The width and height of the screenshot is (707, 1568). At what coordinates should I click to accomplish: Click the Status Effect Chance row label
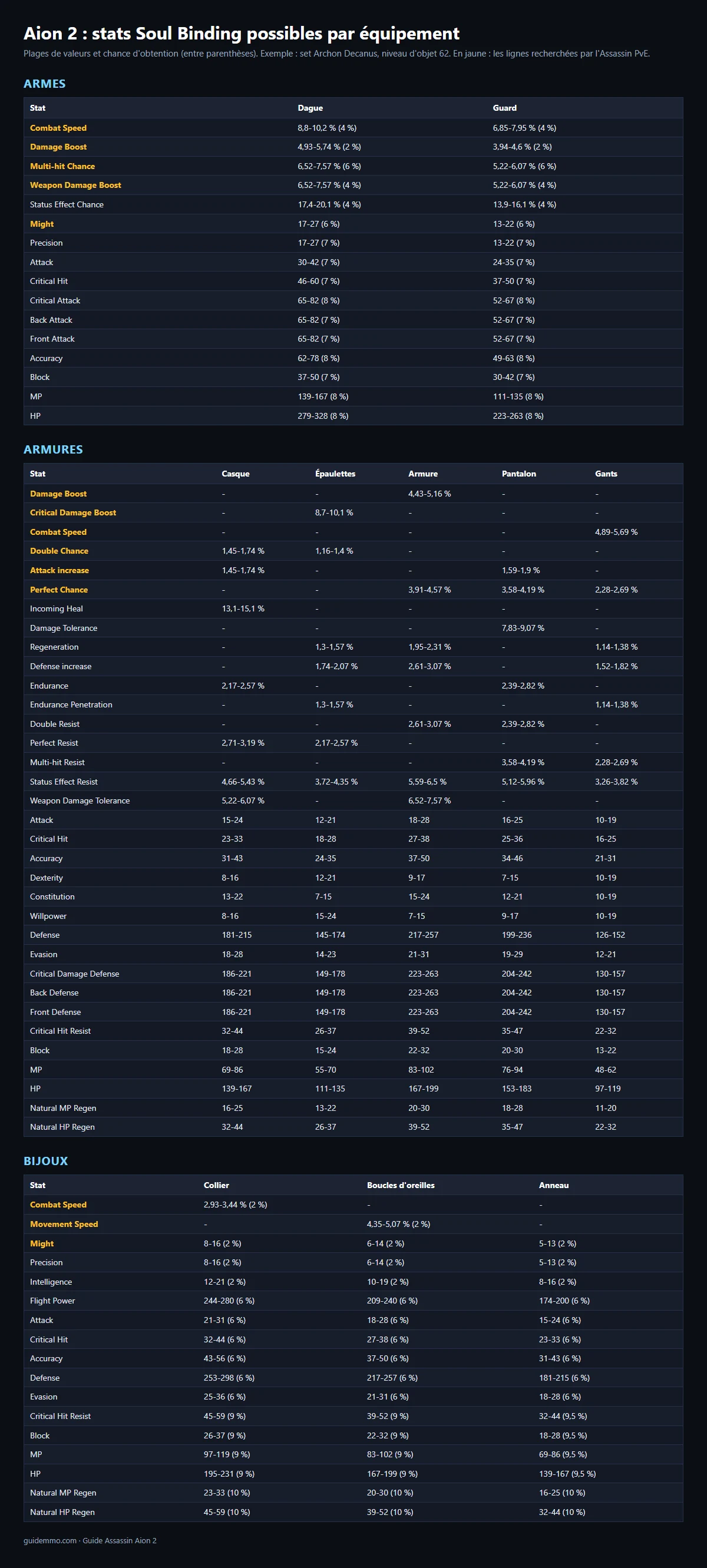(x=67, y=204)
